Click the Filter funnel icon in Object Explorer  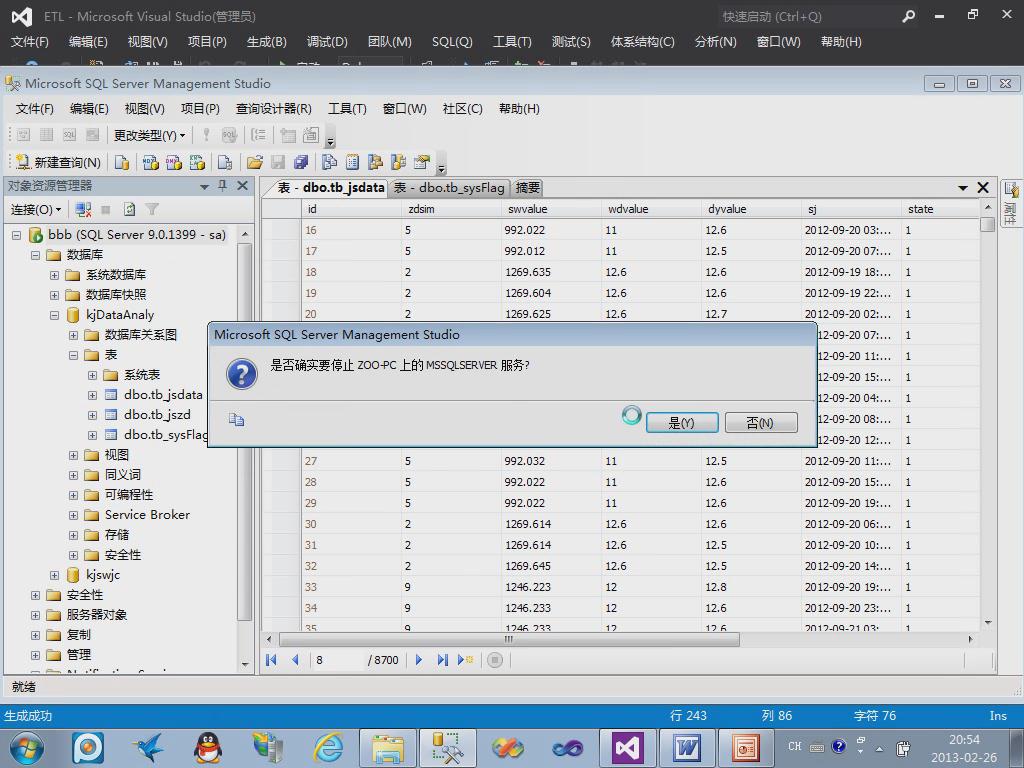click(152, 209)
